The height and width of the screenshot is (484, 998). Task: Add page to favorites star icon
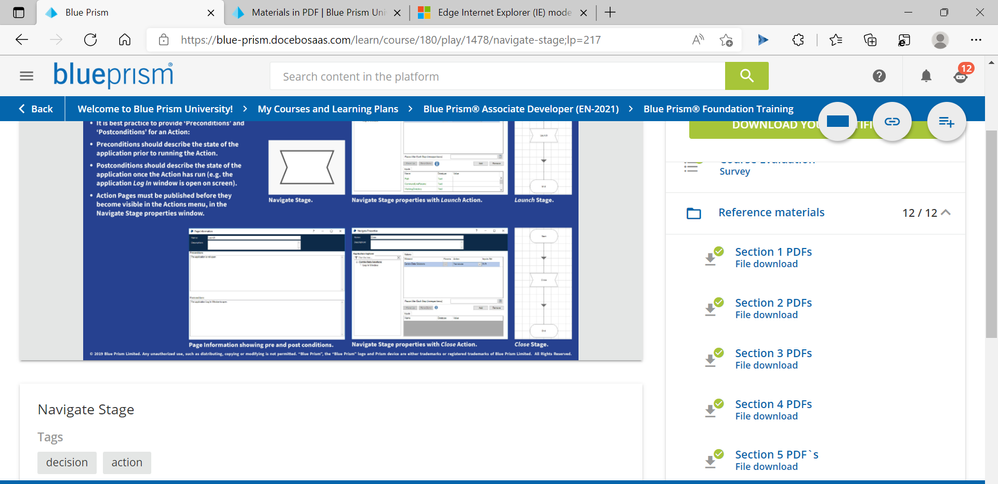[726, 40]
